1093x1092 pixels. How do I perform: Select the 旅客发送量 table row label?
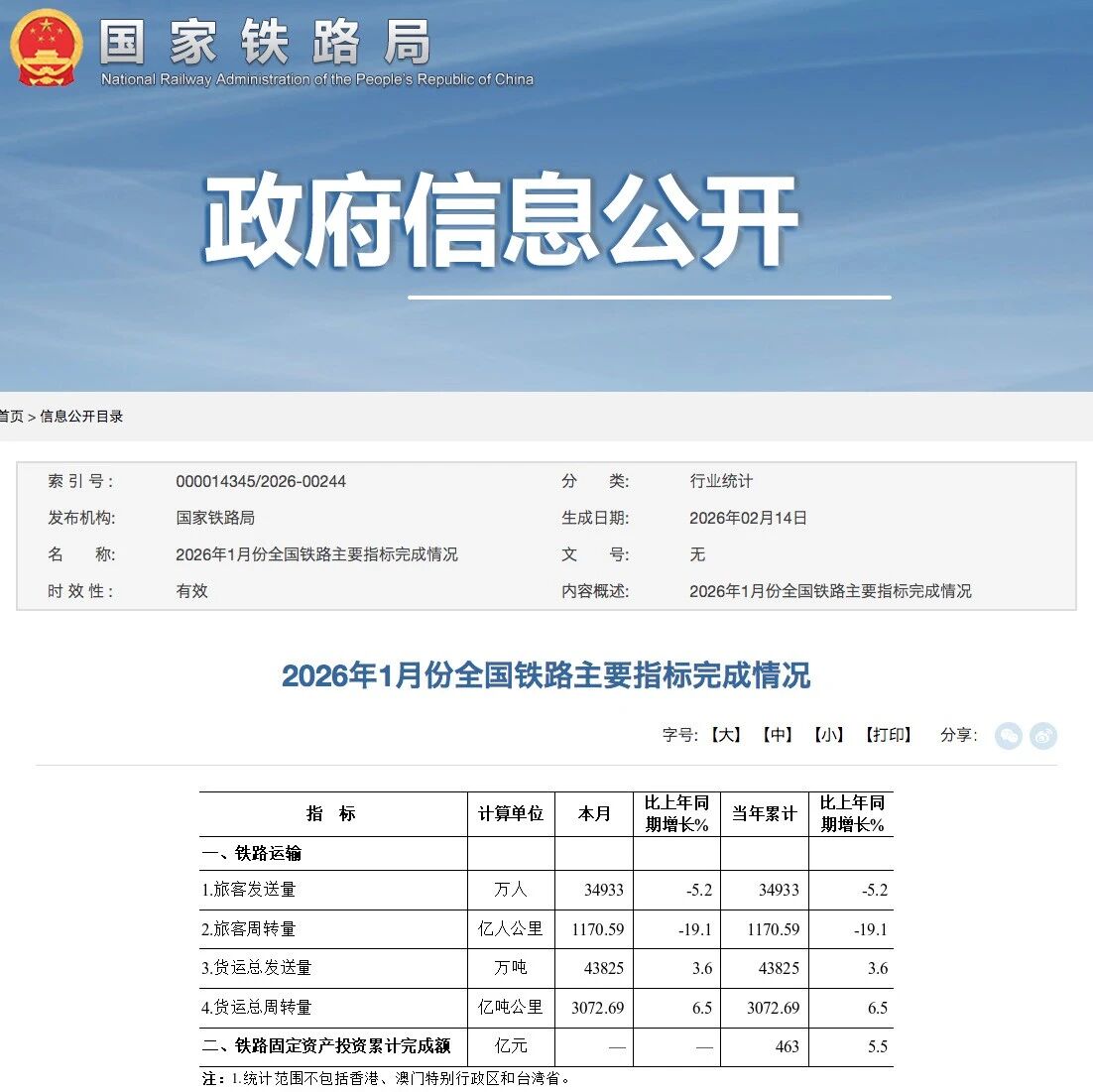point(249,890)
